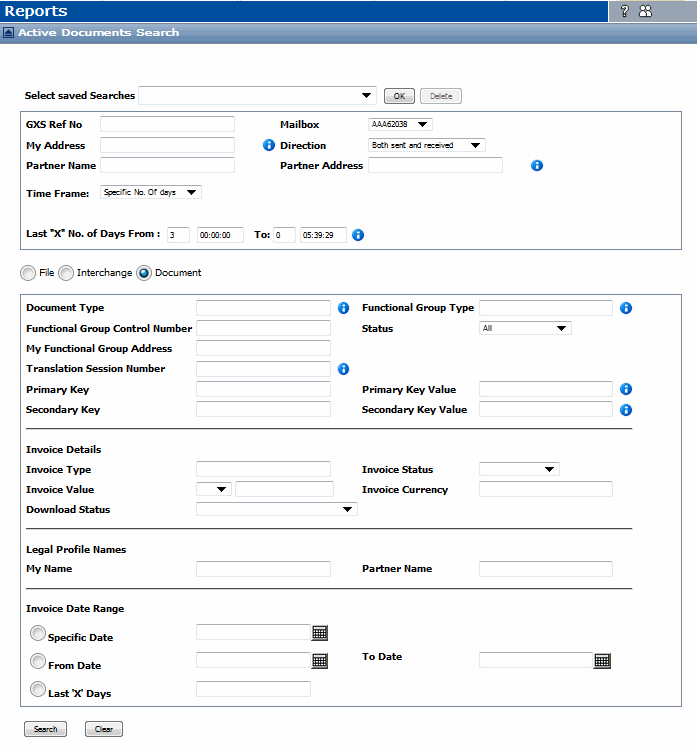Click info icon beside Functional Group Type
This screenshot has height=751, width=697.
click(626, 308)
